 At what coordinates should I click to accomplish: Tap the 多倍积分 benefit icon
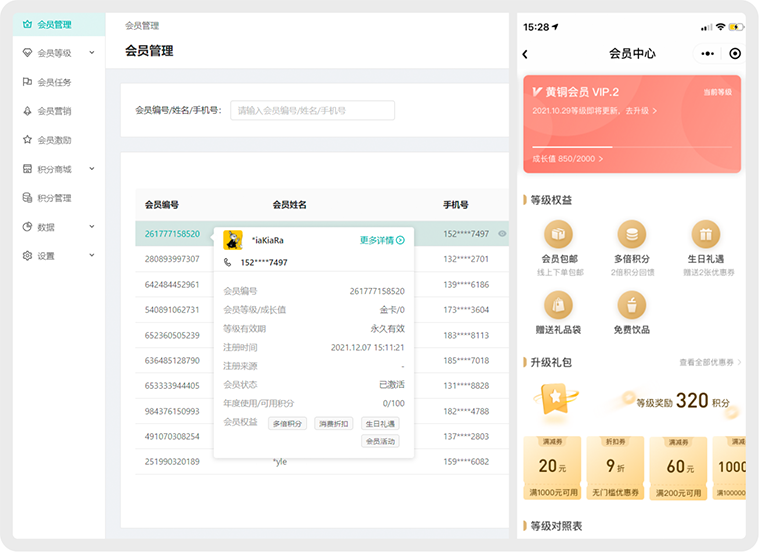click(x=632, y=234)
